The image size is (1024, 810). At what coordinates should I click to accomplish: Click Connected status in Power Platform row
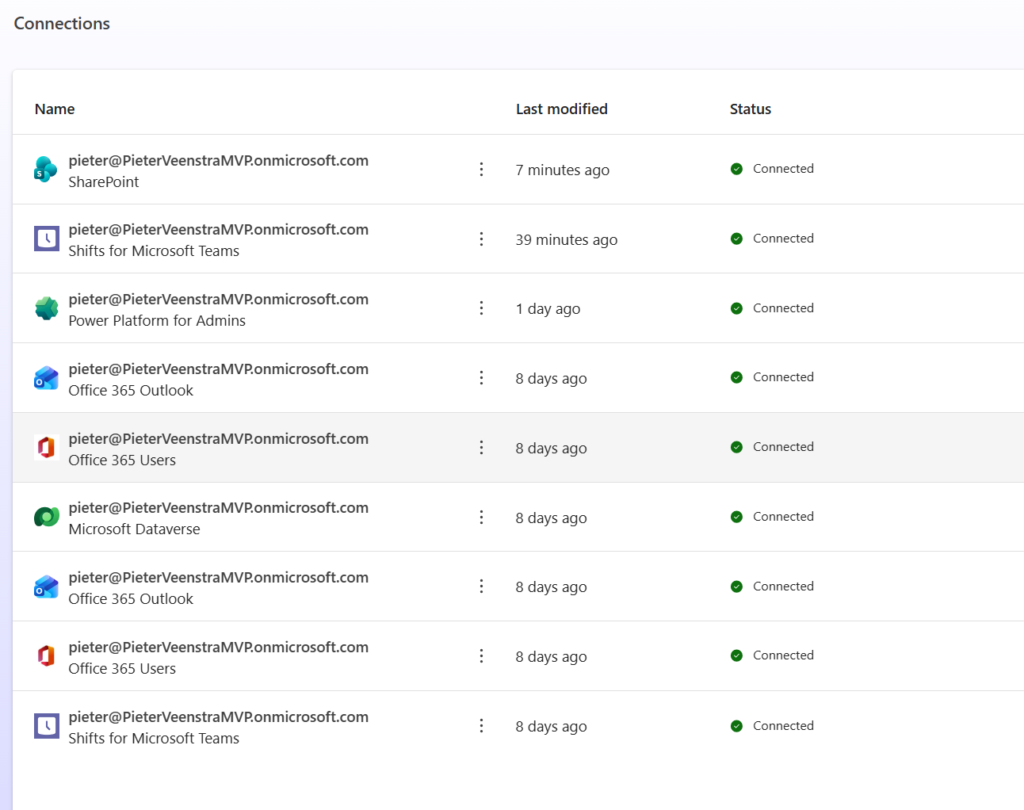click(x=783, y=308)
